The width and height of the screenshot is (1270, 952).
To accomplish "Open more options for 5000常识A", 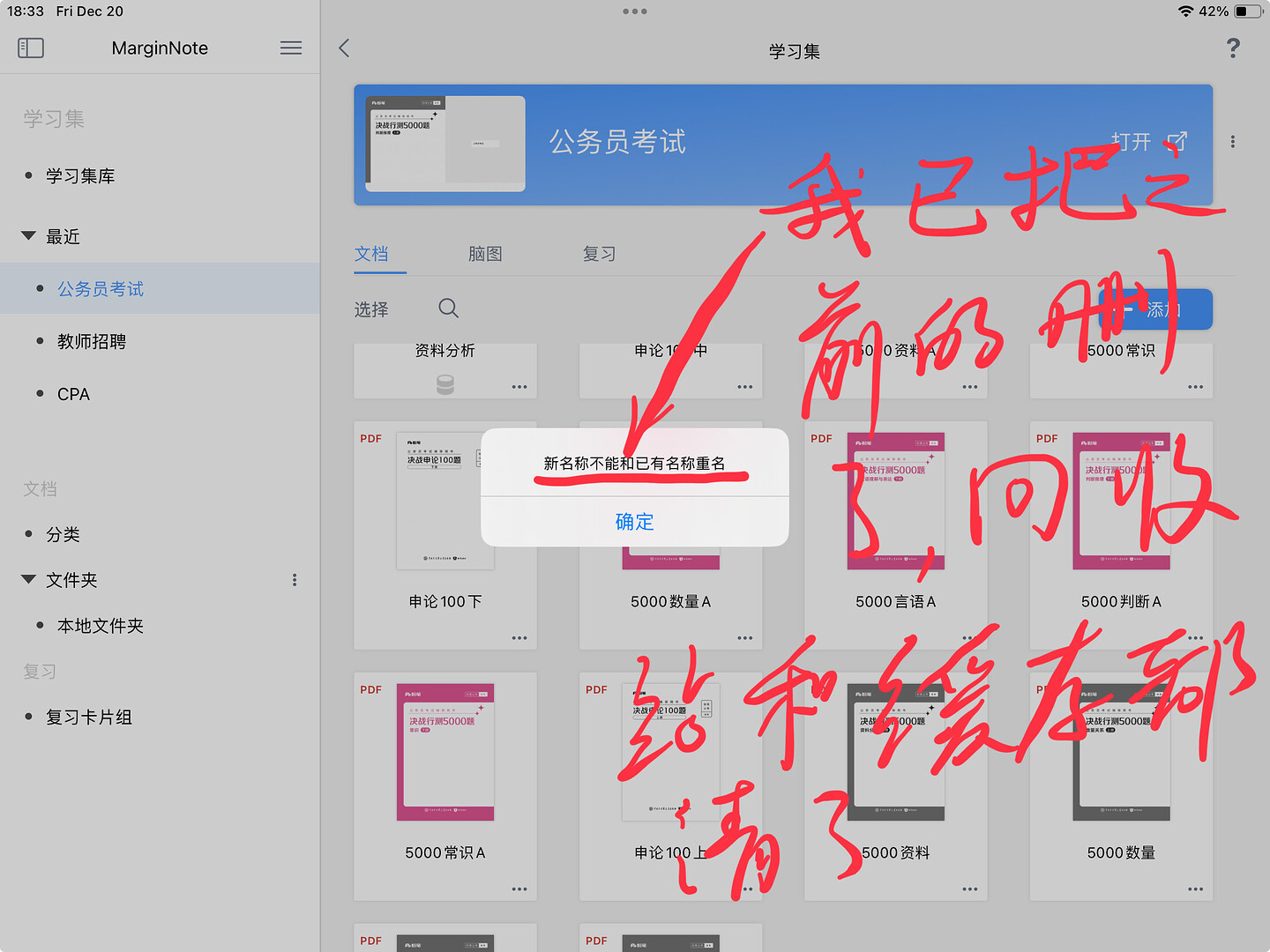I will click(519, 889).
